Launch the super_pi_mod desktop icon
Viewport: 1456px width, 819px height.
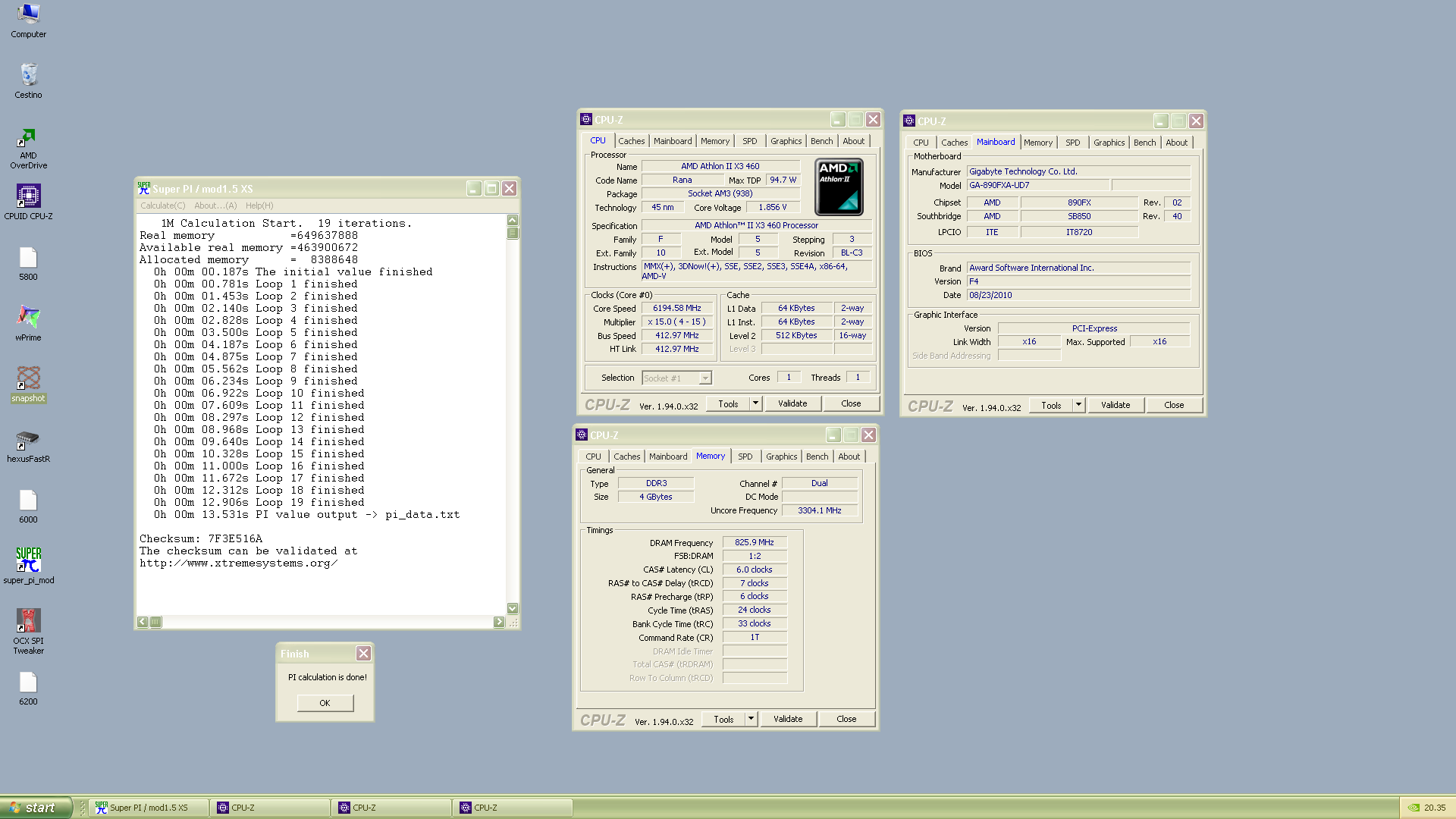click(28, 566)
